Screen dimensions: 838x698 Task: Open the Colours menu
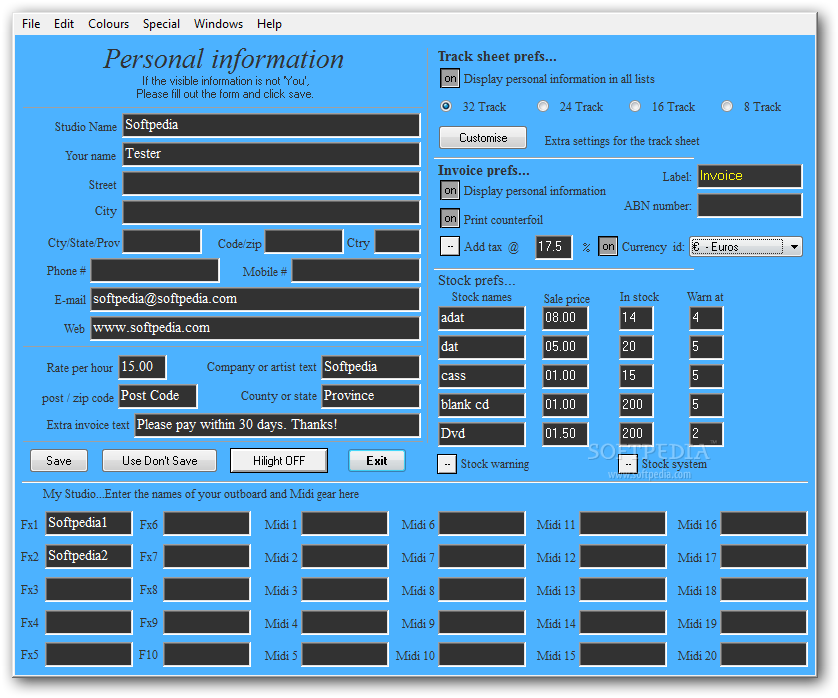[108, 24]
